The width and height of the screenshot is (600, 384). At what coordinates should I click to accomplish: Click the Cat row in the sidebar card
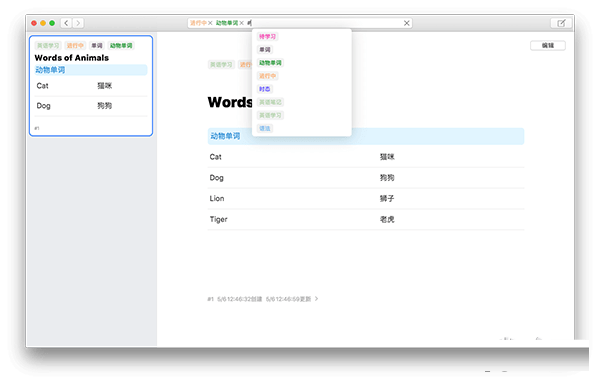[91, 86]
